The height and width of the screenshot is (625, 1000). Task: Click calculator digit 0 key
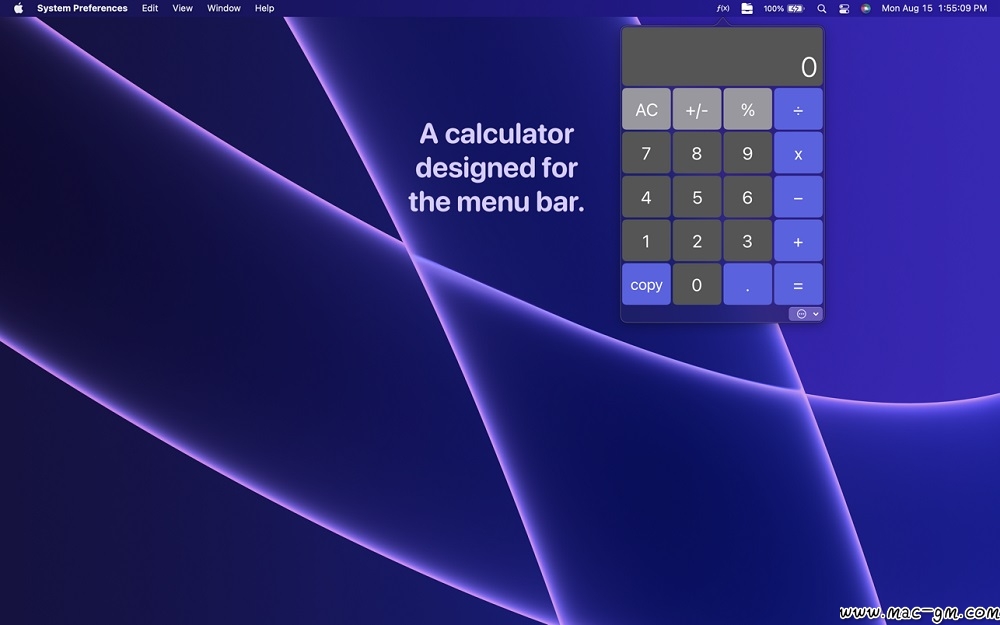[696, 284]
